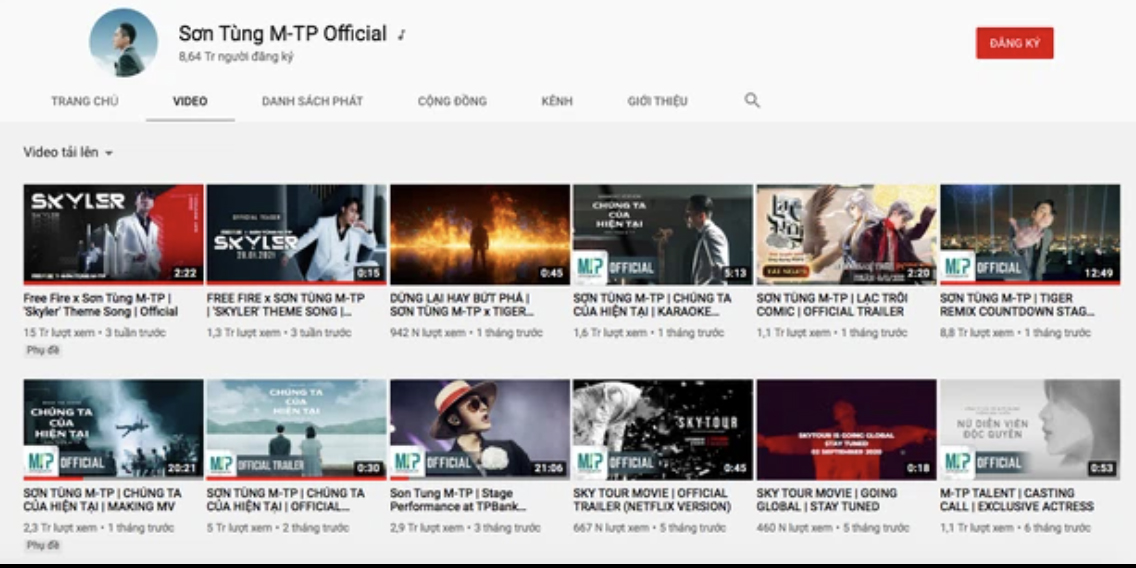Viewport: 1136px width, 568px height.
Task: Click '942 N lượt xem • 1 tháng trước'
Action: pos(466,333)
